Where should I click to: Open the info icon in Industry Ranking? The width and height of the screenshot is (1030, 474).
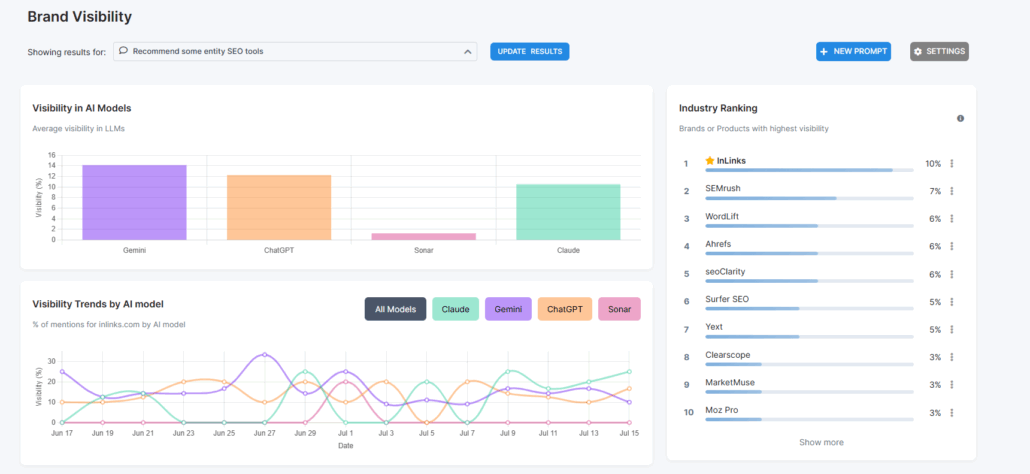point(960,118)
